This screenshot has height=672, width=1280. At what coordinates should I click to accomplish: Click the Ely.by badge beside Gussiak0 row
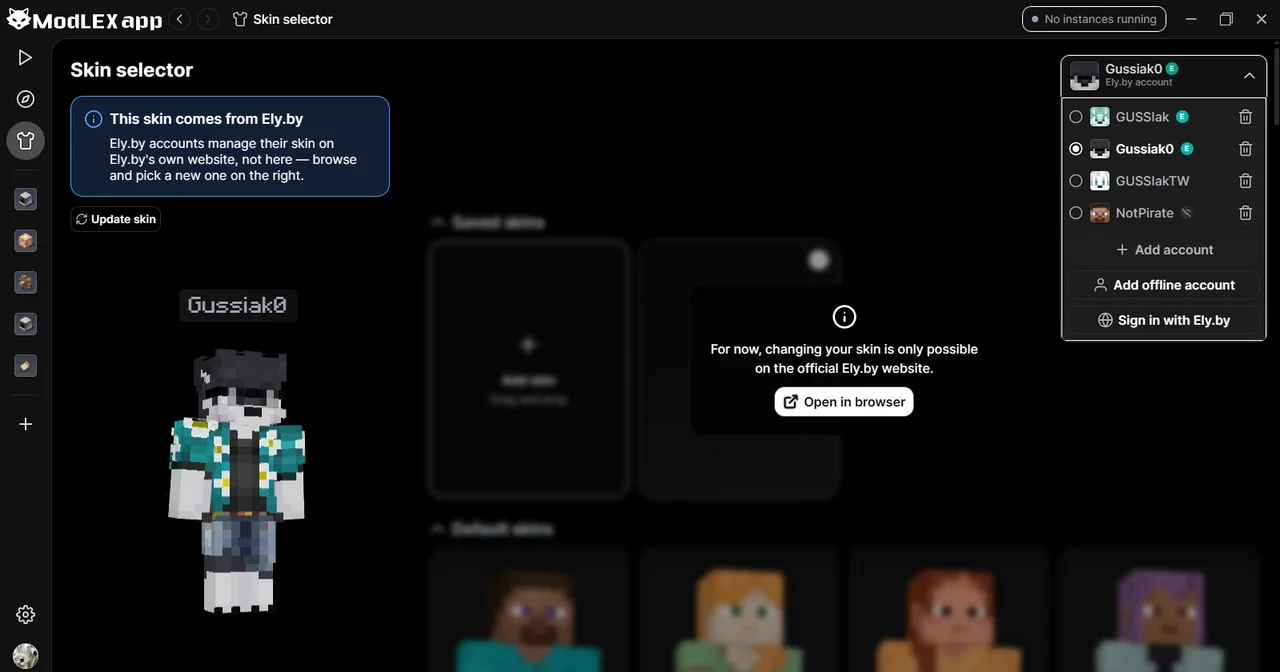[x=1187, y=149]
